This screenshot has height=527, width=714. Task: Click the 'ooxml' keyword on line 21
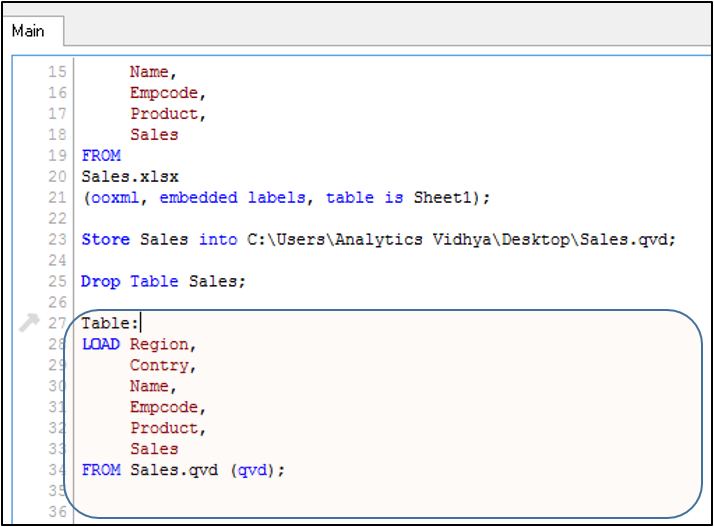[x=118, y=197]
